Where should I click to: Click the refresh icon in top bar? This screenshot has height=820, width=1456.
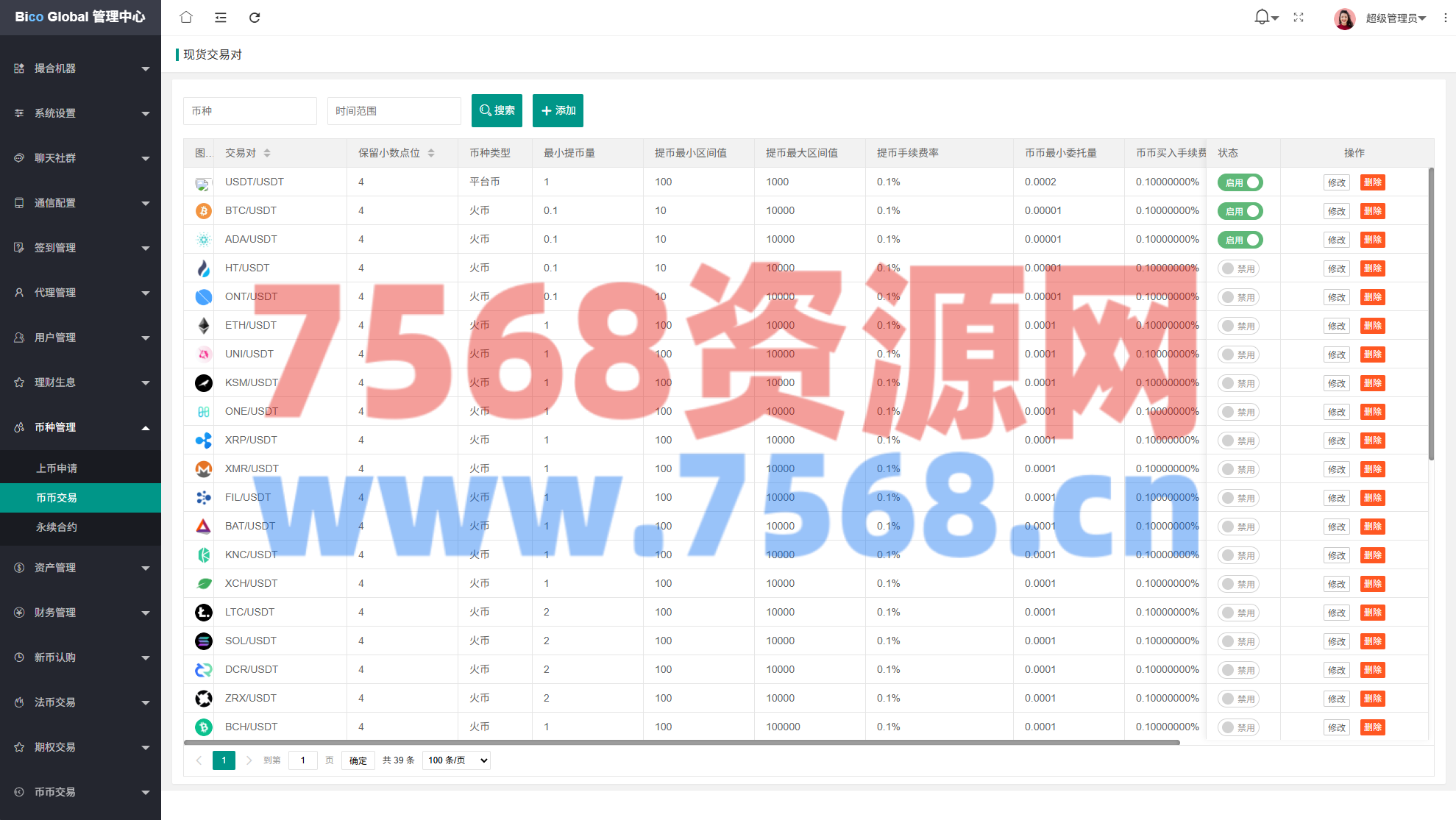(x=255, y=17)
